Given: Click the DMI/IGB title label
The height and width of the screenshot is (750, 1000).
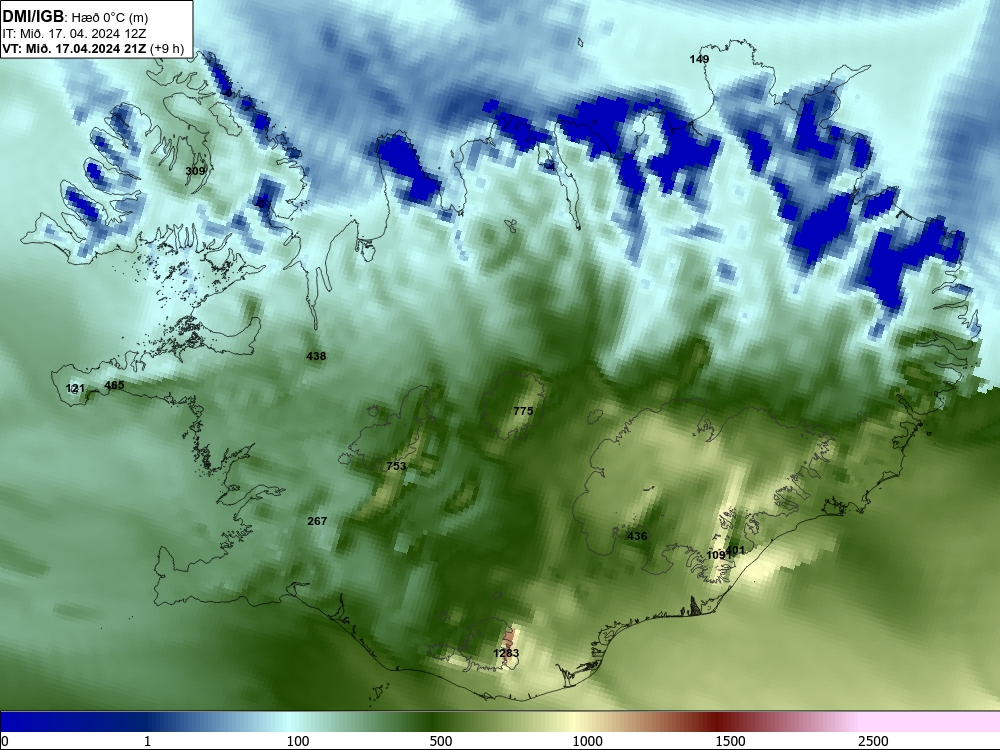Looking at the screenshot, I should tap(33, 16).
